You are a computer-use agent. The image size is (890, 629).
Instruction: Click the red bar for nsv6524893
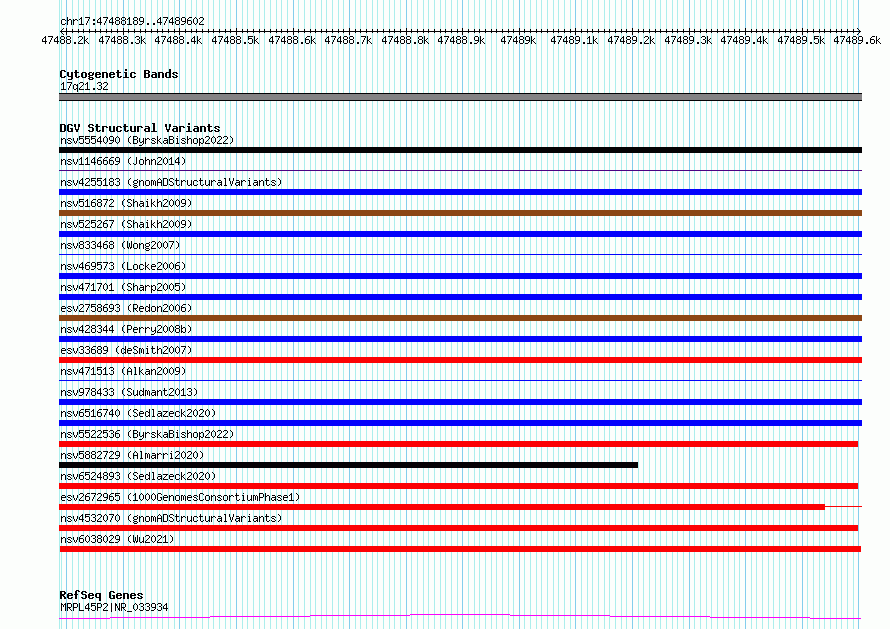click(x=459, y=486)
